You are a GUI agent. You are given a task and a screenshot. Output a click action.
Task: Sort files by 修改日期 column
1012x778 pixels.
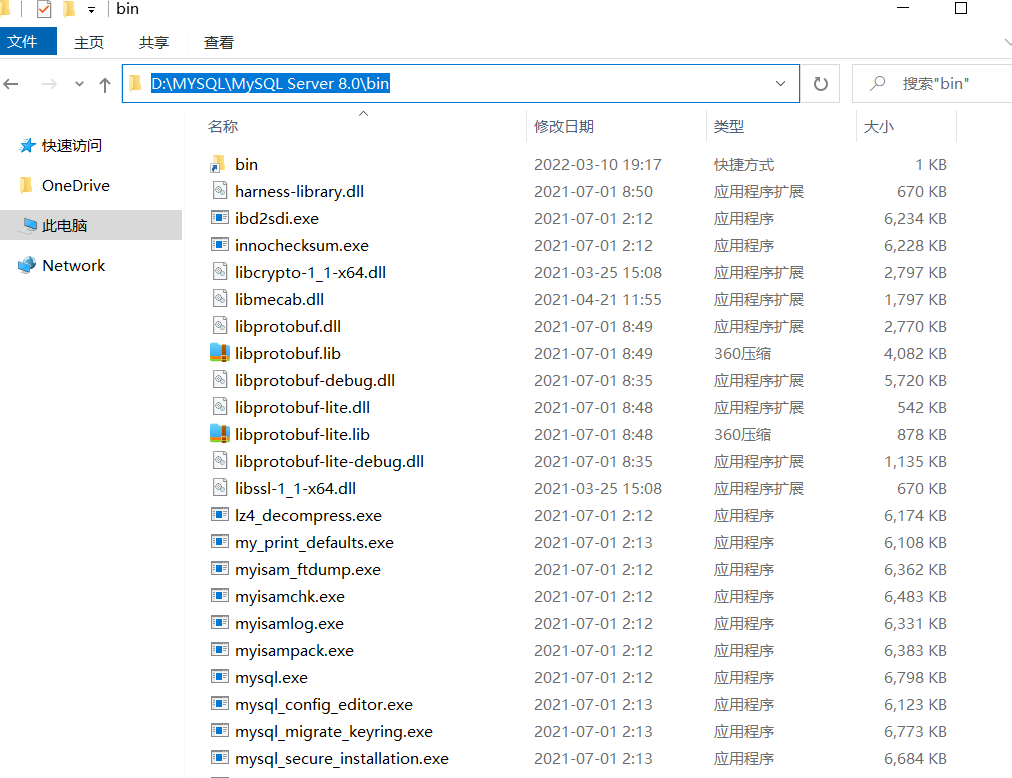click(x=564, y=127)
